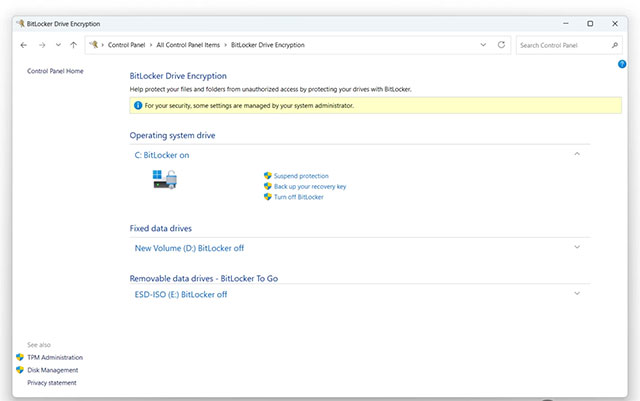Collapse the C: BitLocker on section
Viewport: 640px width, 401px height.
point(577,154)
